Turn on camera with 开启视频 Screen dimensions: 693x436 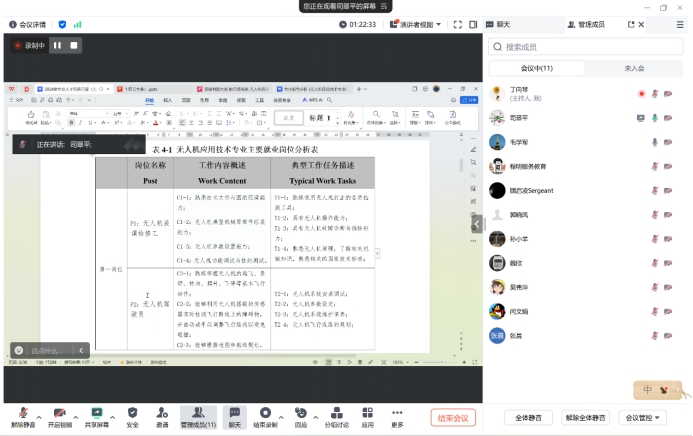59,412
